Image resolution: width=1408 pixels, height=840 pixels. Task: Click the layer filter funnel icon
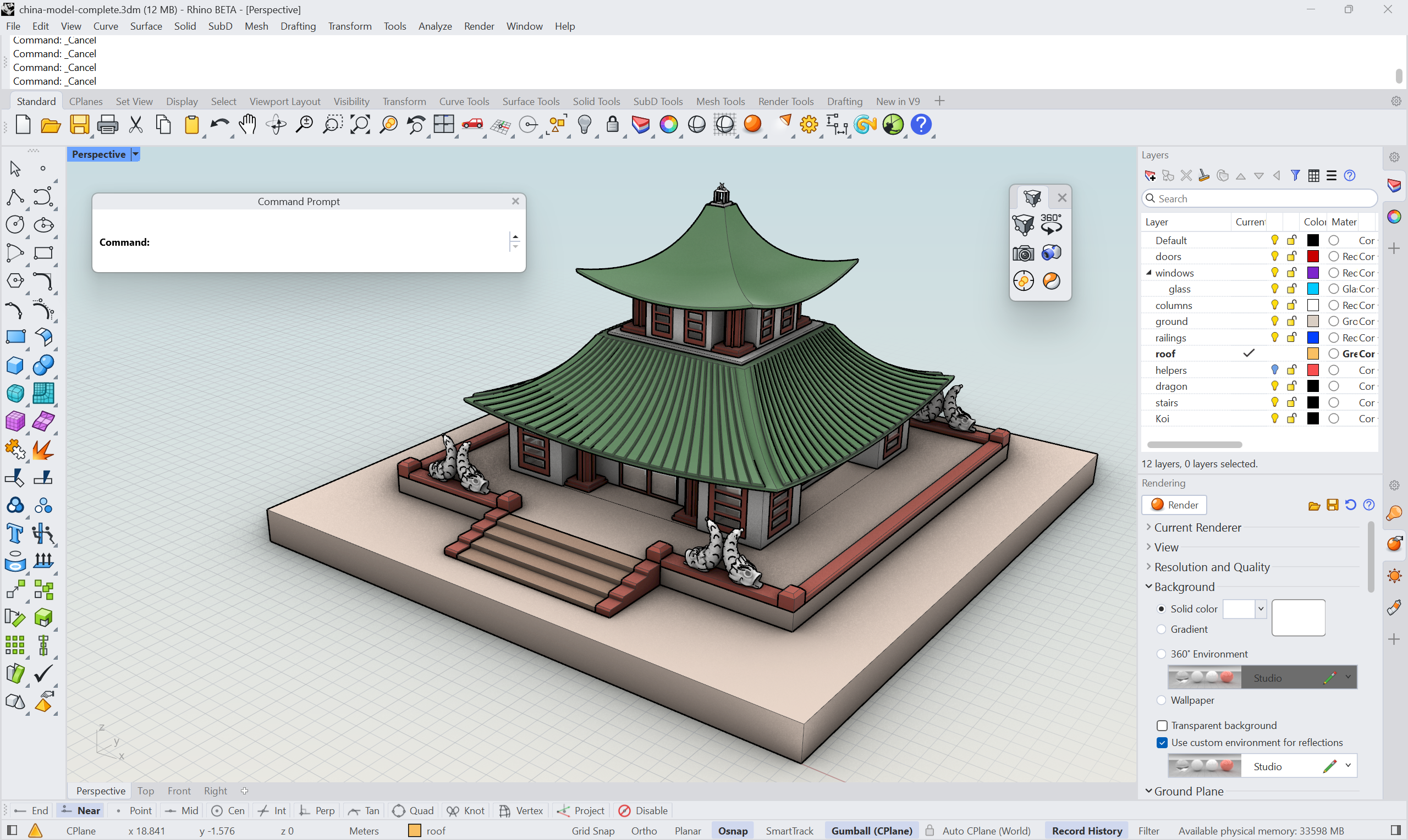click(1295, 175)
